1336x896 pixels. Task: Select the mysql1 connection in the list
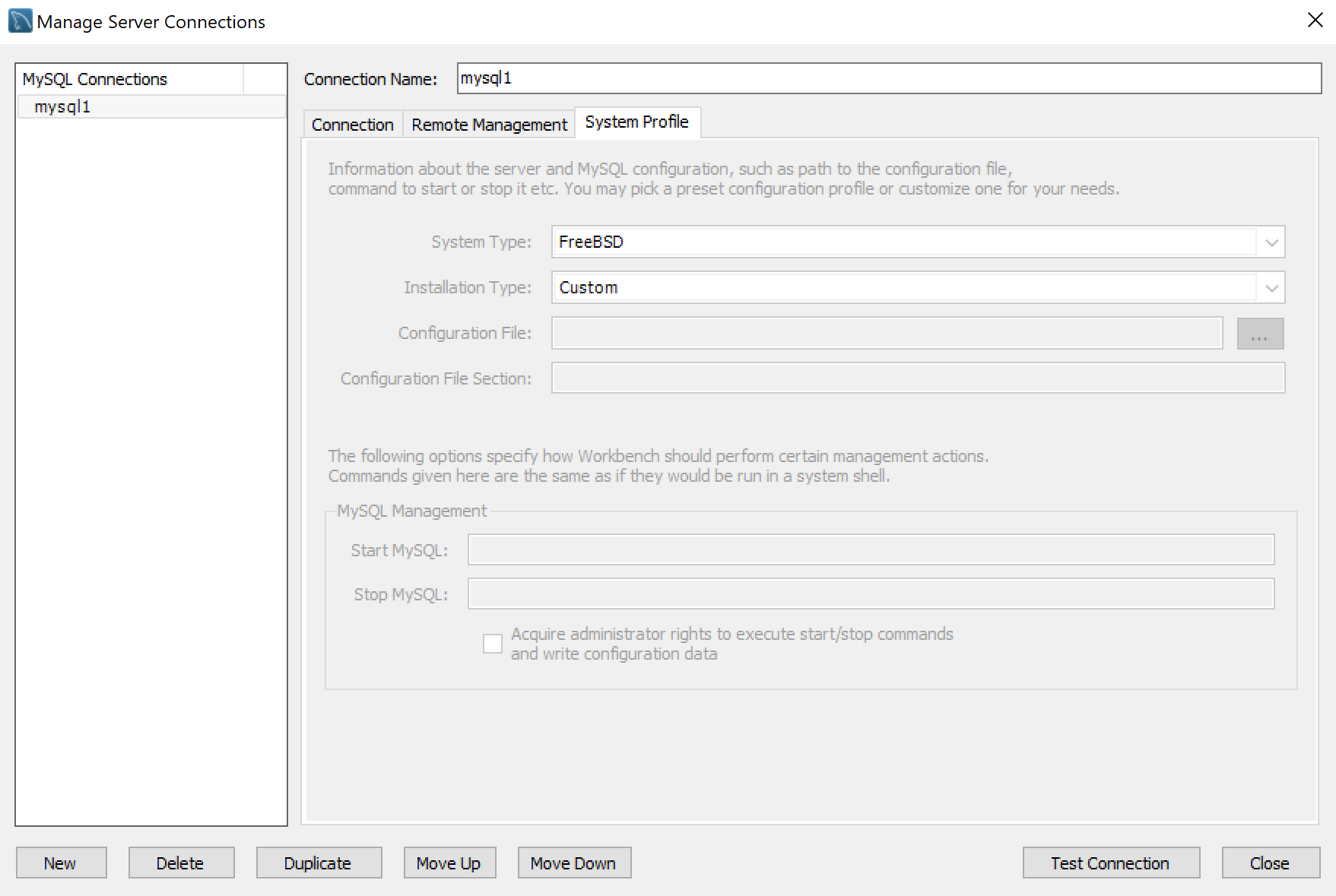point(62,106)
